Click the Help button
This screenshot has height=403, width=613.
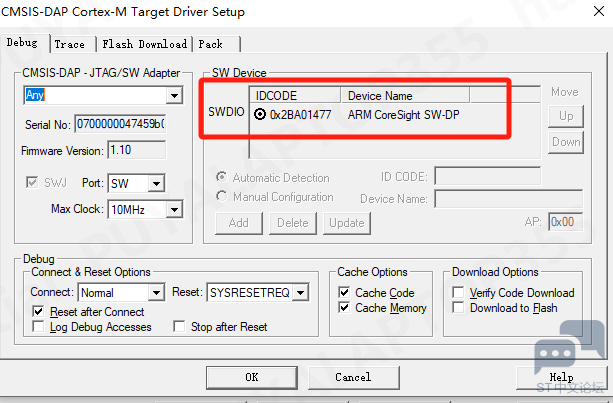pos(562,377)
